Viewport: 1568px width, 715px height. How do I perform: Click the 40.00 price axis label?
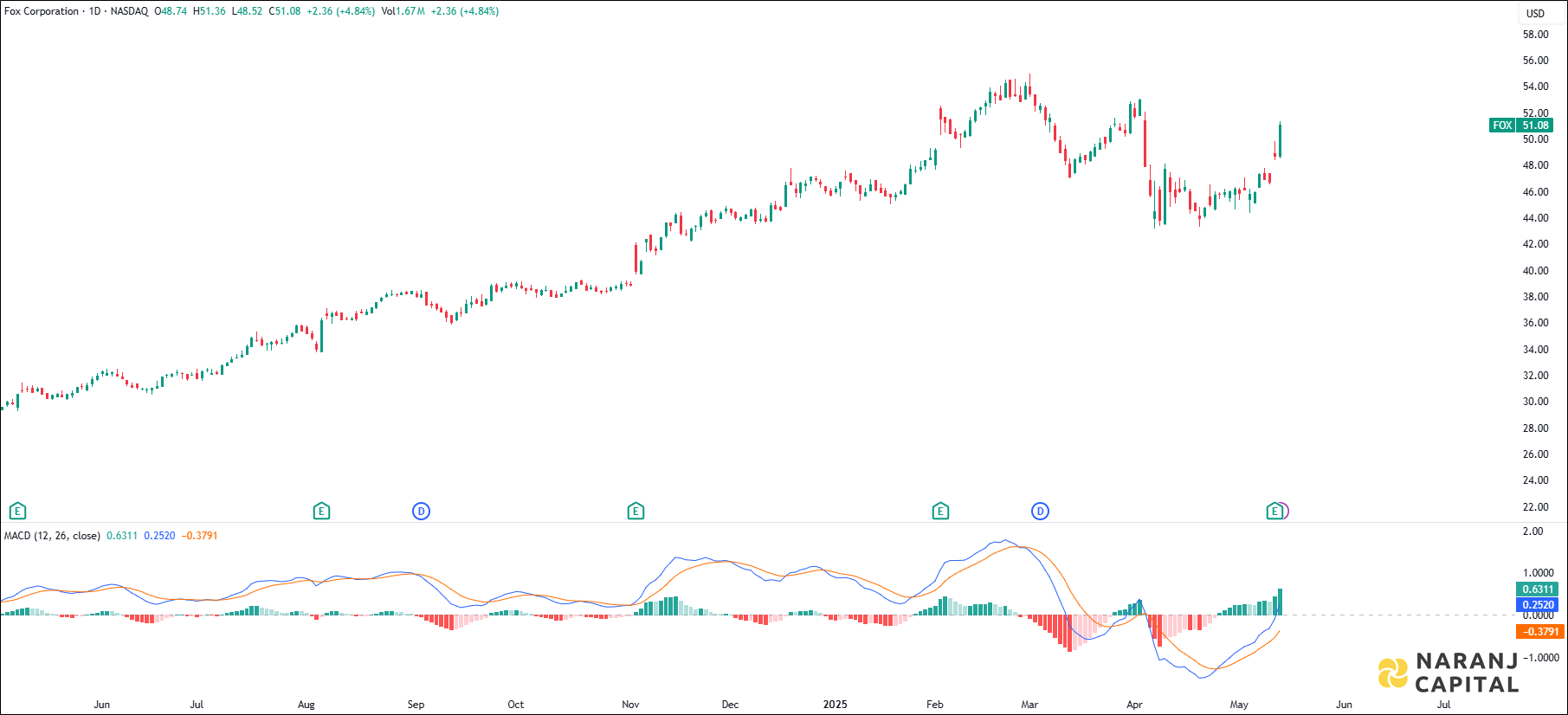(1535, 271)
